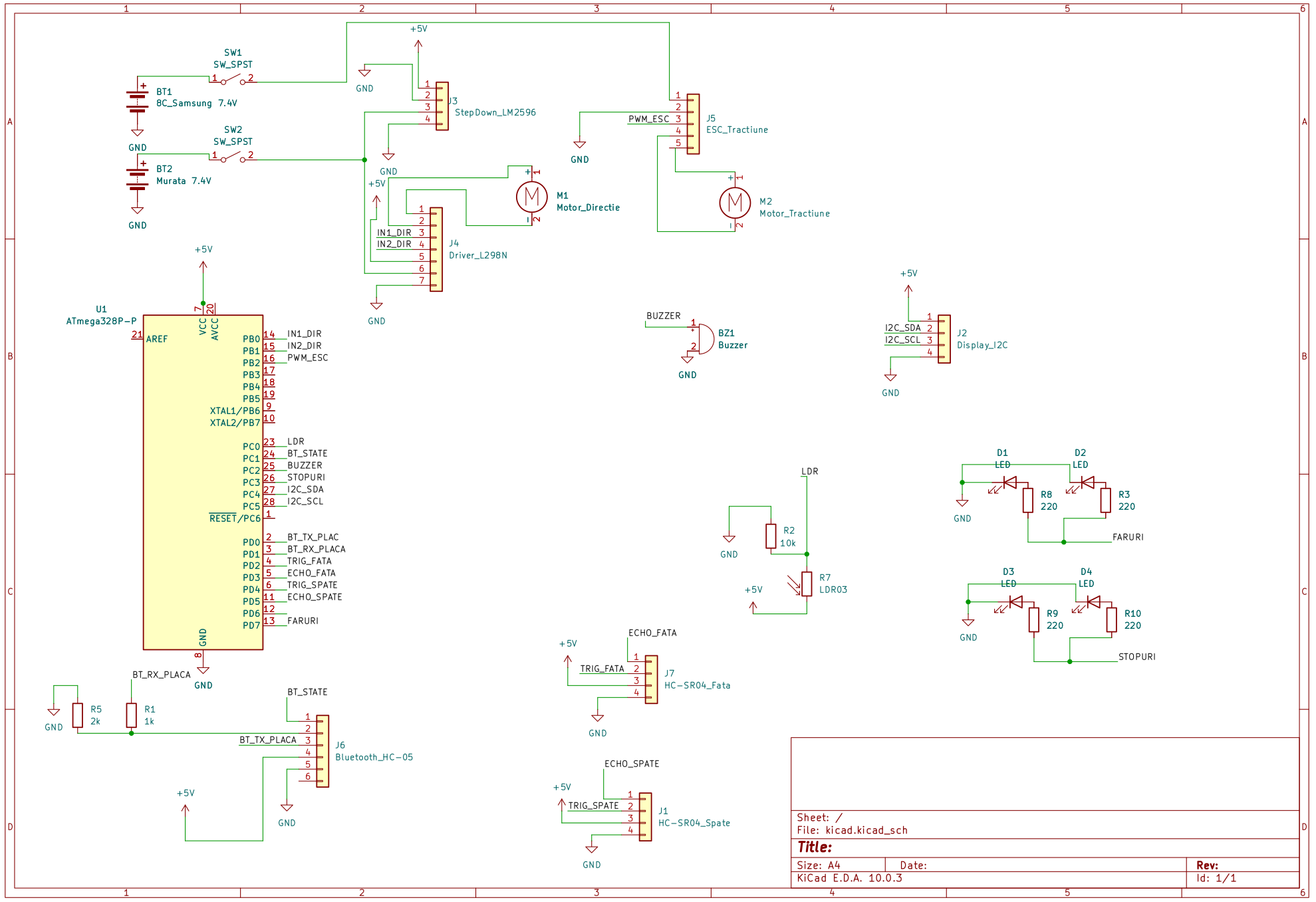
Task: Select the M2 Motor_Tractiune motor symbol
Action: pyautogui.click(x=735, y=202)
